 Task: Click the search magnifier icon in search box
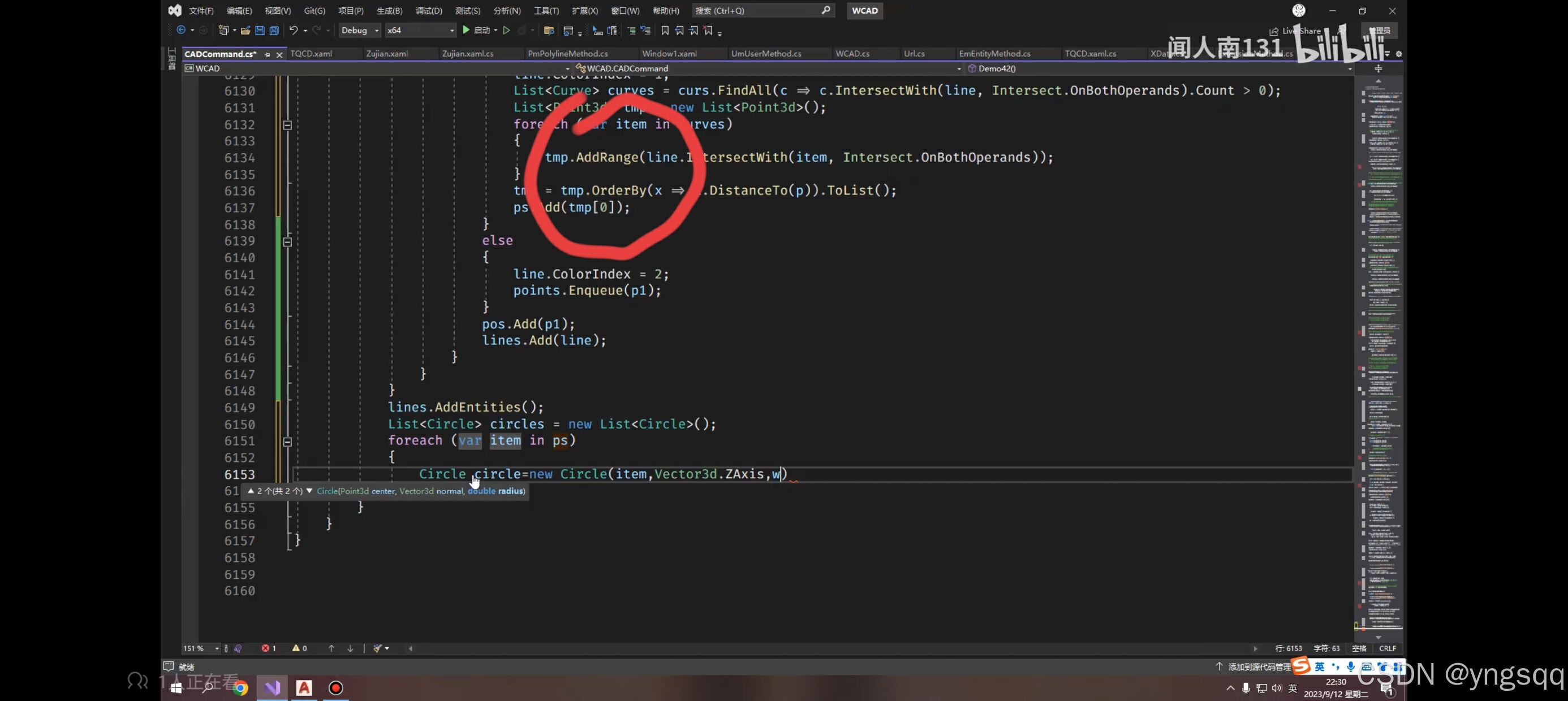coord(826,10)
